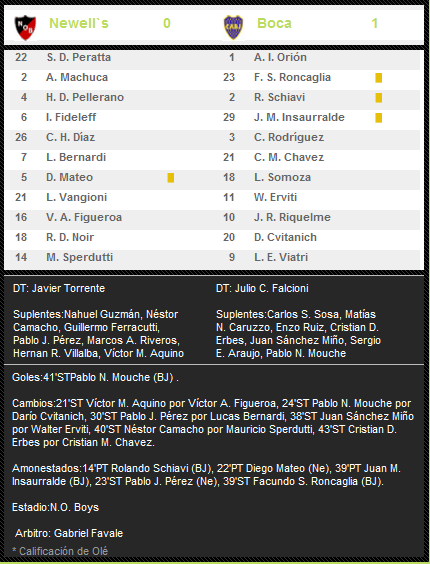Click F. S. Roncaglia's yellow card icon
Screen dimensions: 430x564
pyautogui.click(x=379, y=78)
